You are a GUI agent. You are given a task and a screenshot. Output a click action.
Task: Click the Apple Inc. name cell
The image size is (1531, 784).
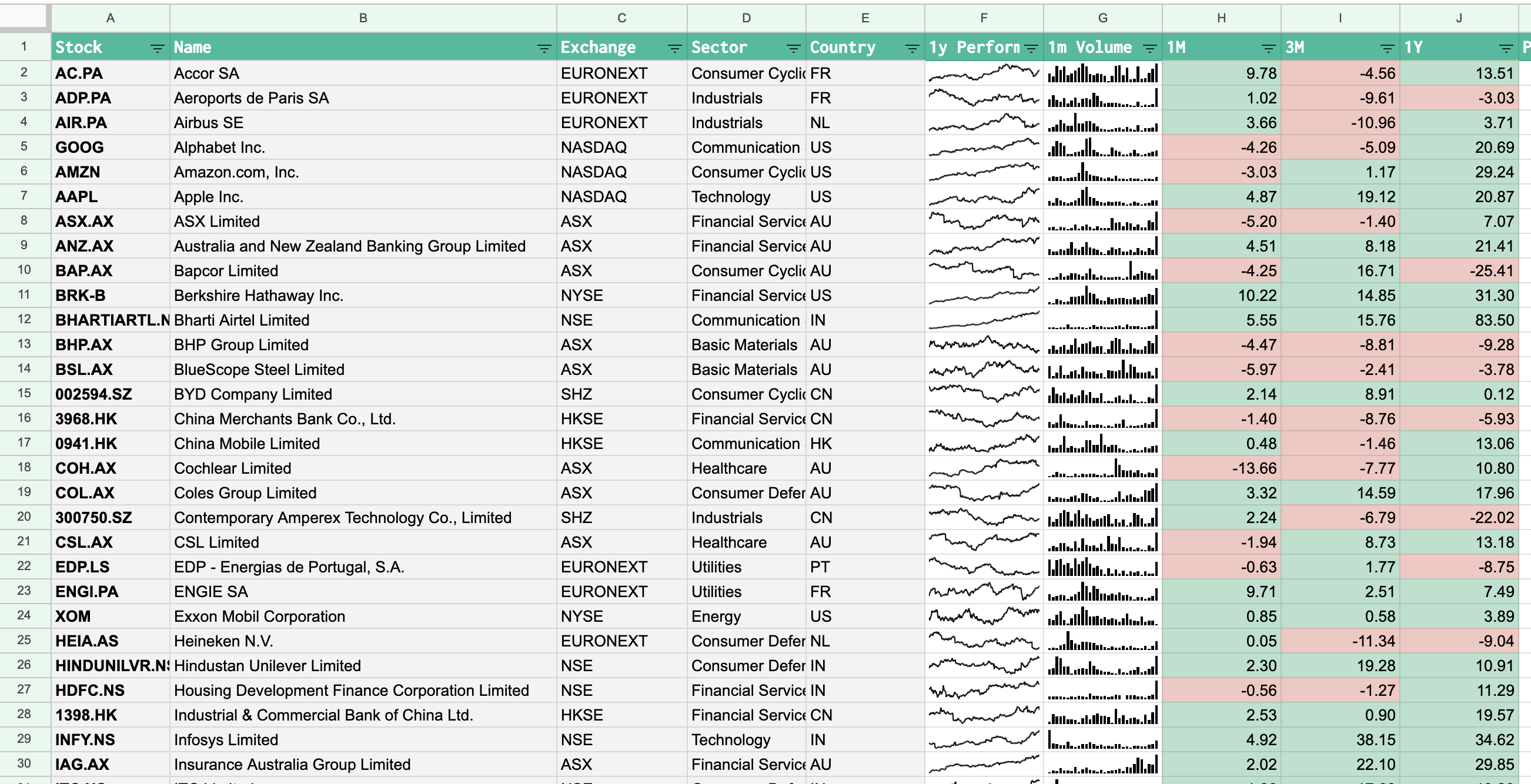363,196
